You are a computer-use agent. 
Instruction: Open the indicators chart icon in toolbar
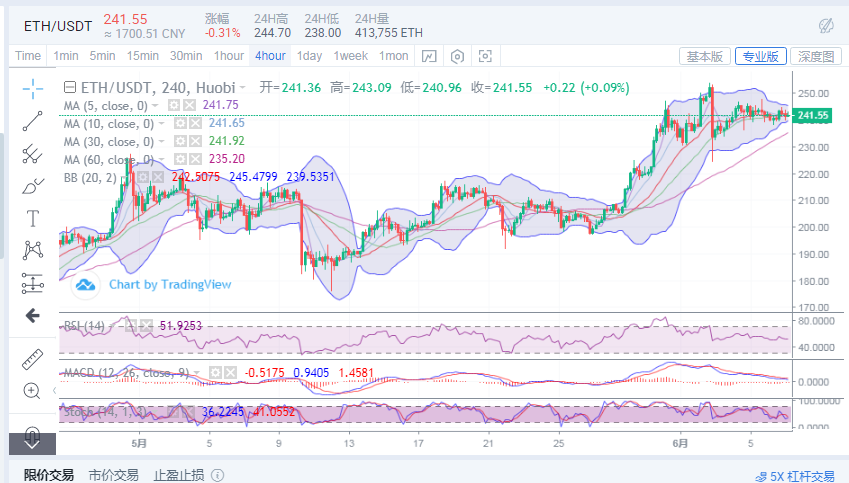pyautogui.click(x=428, y=56)
